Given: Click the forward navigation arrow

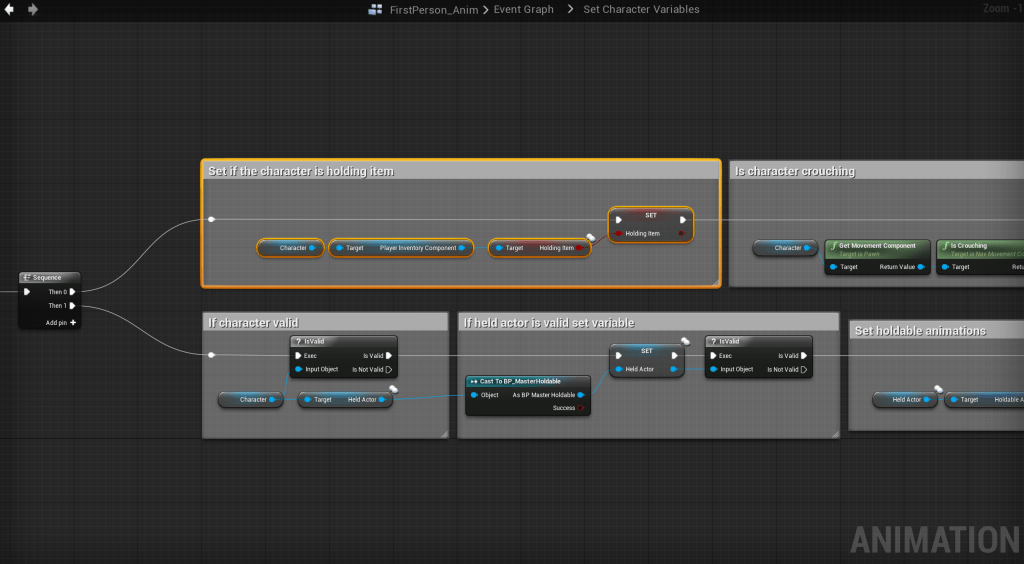Looking at the screenshot, I should point(33,9).
